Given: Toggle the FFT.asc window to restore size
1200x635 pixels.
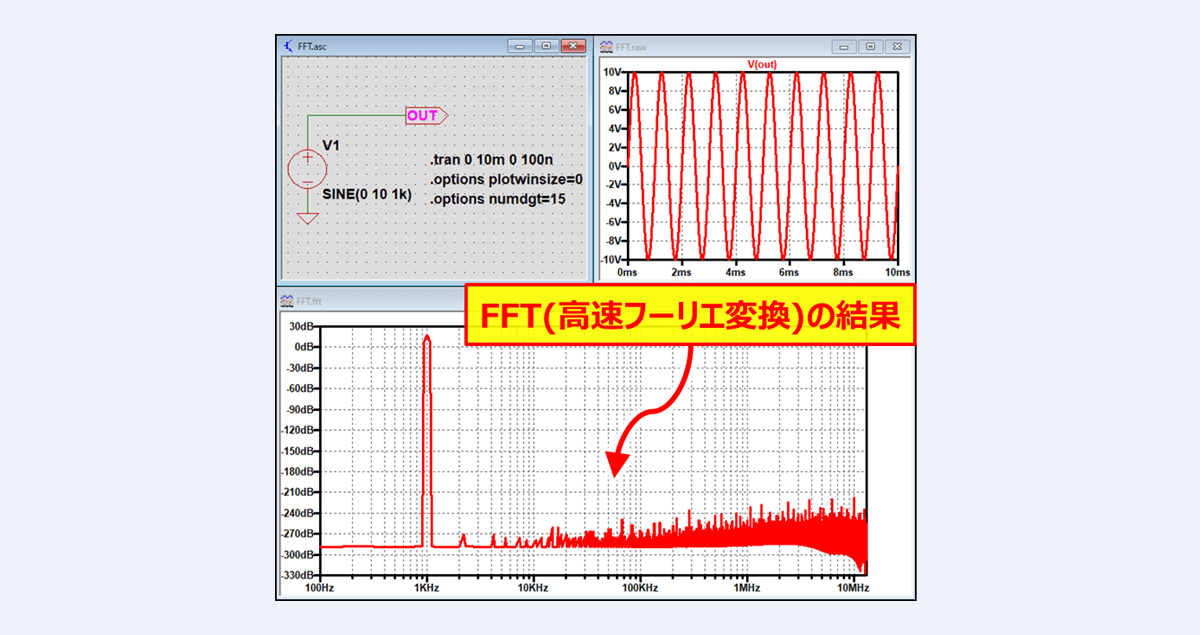Looking at the screenshot, I should coord(545,45).
